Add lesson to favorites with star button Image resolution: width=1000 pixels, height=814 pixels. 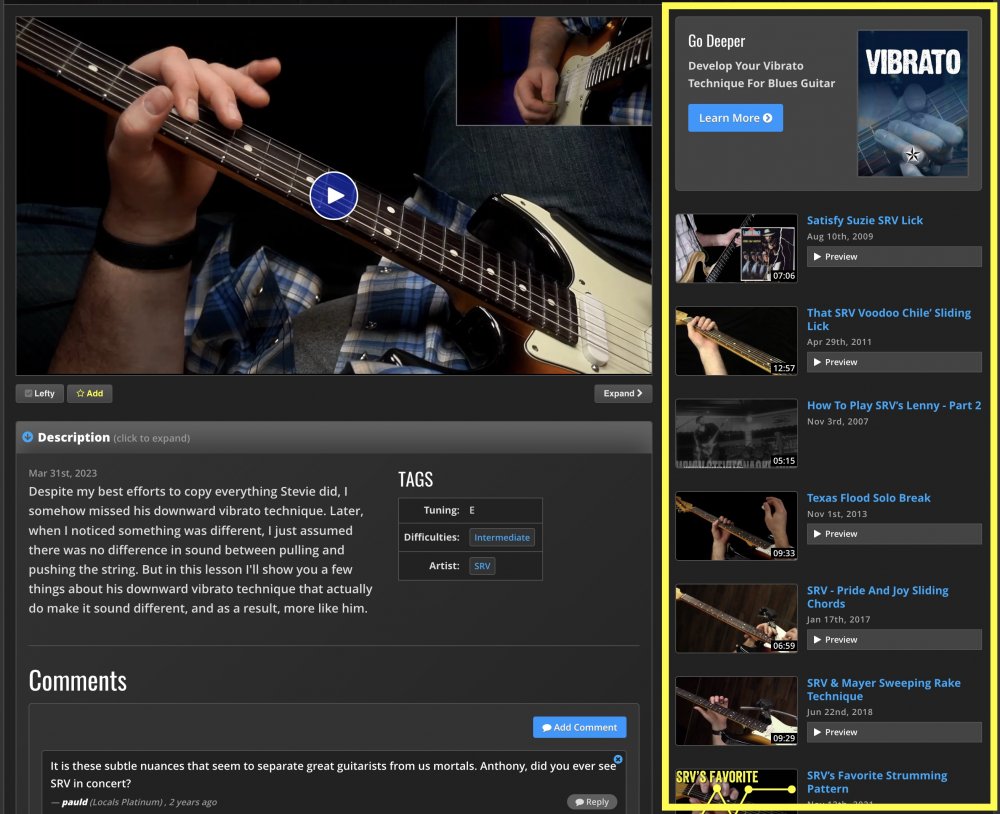point(89,394)
